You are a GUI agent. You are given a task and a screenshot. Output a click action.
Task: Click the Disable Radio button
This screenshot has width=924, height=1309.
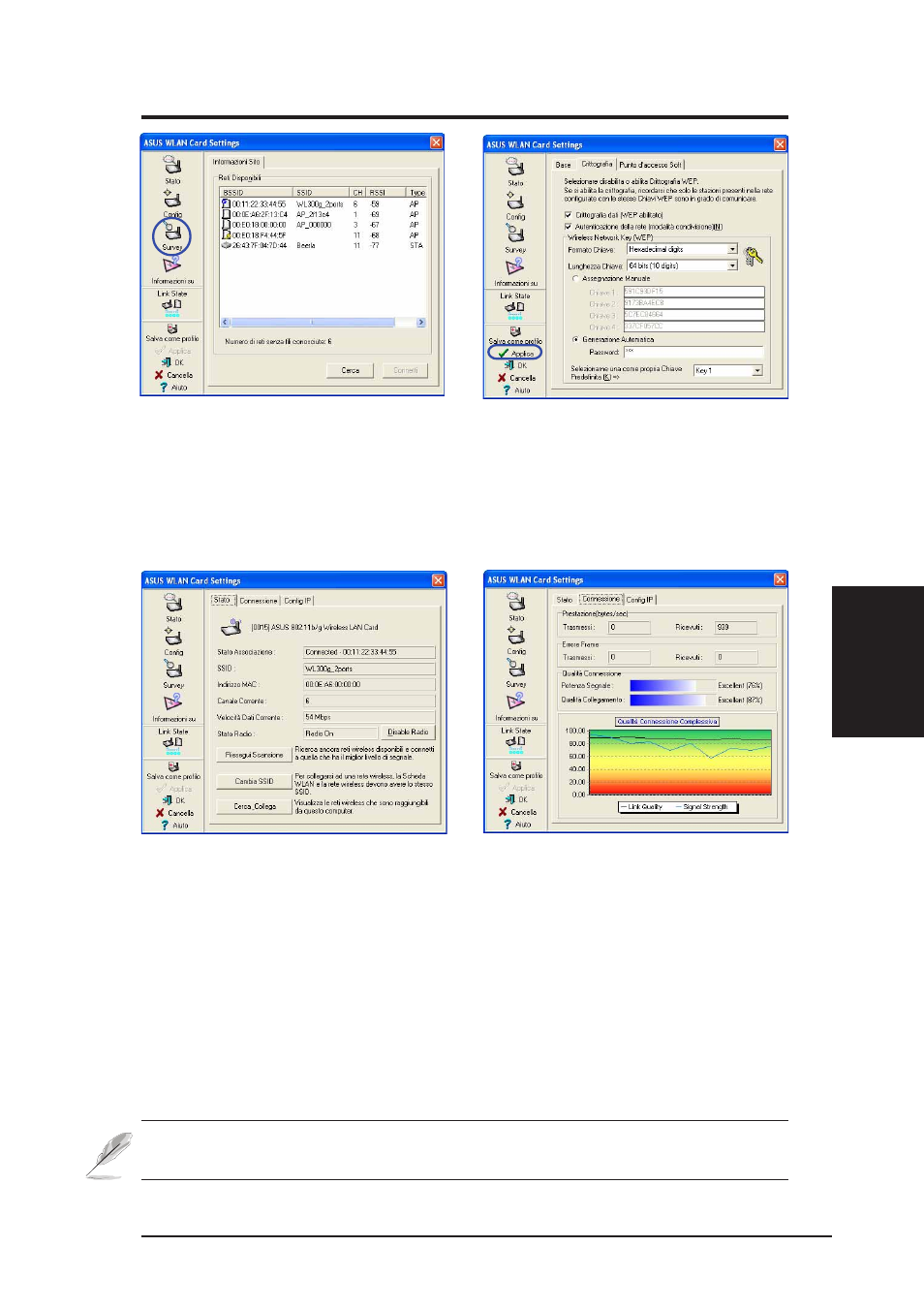[408, 732]
